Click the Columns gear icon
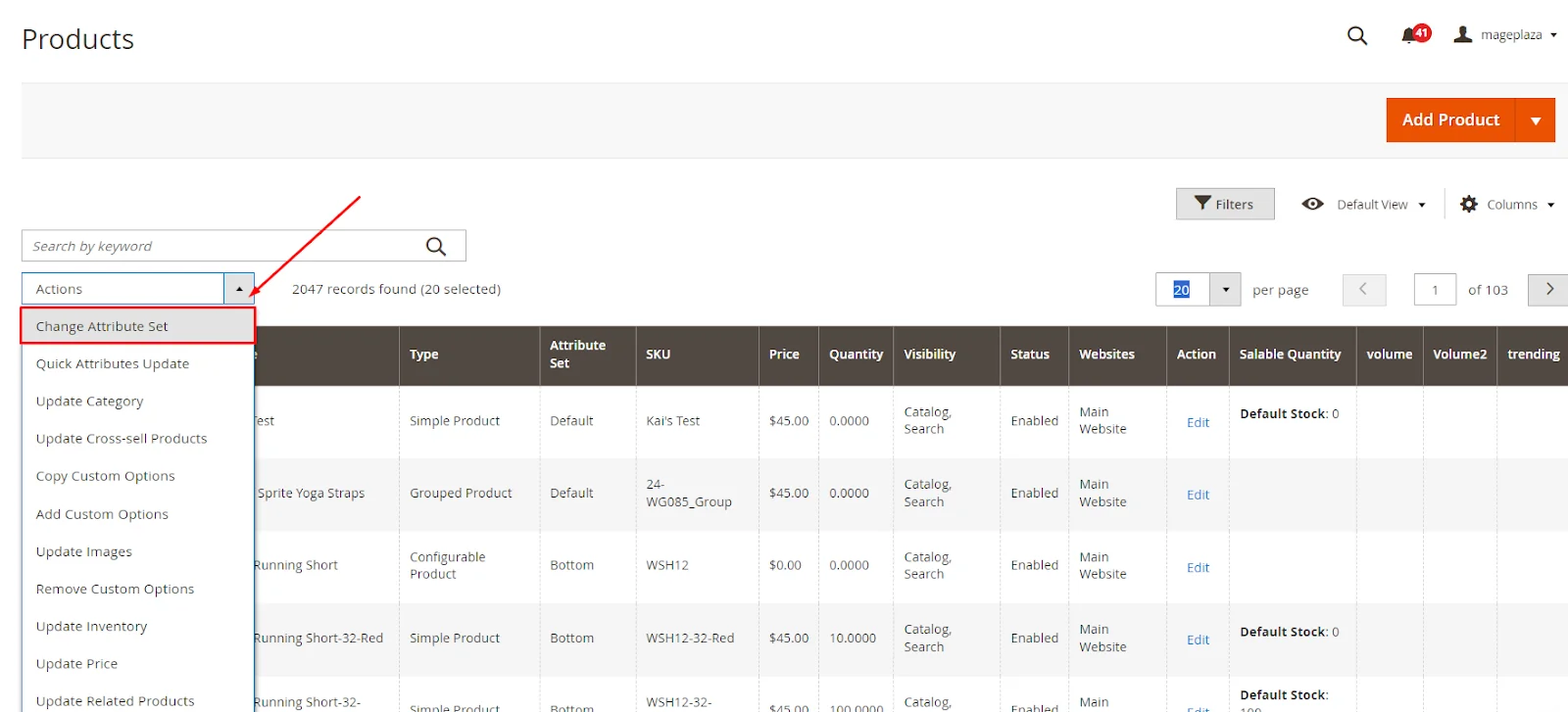This screenshot has width=1568, height=712. point(1468,205)
